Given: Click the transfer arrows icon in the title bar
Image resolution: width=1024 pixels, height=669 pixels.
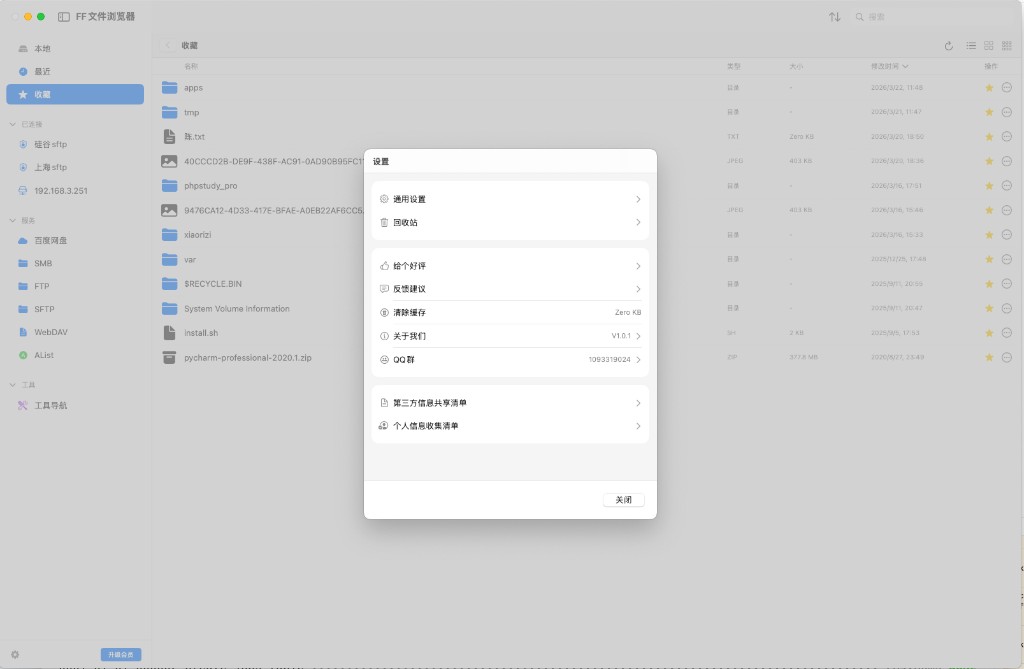Looking at the screenshot, I should tap(834, 17).
